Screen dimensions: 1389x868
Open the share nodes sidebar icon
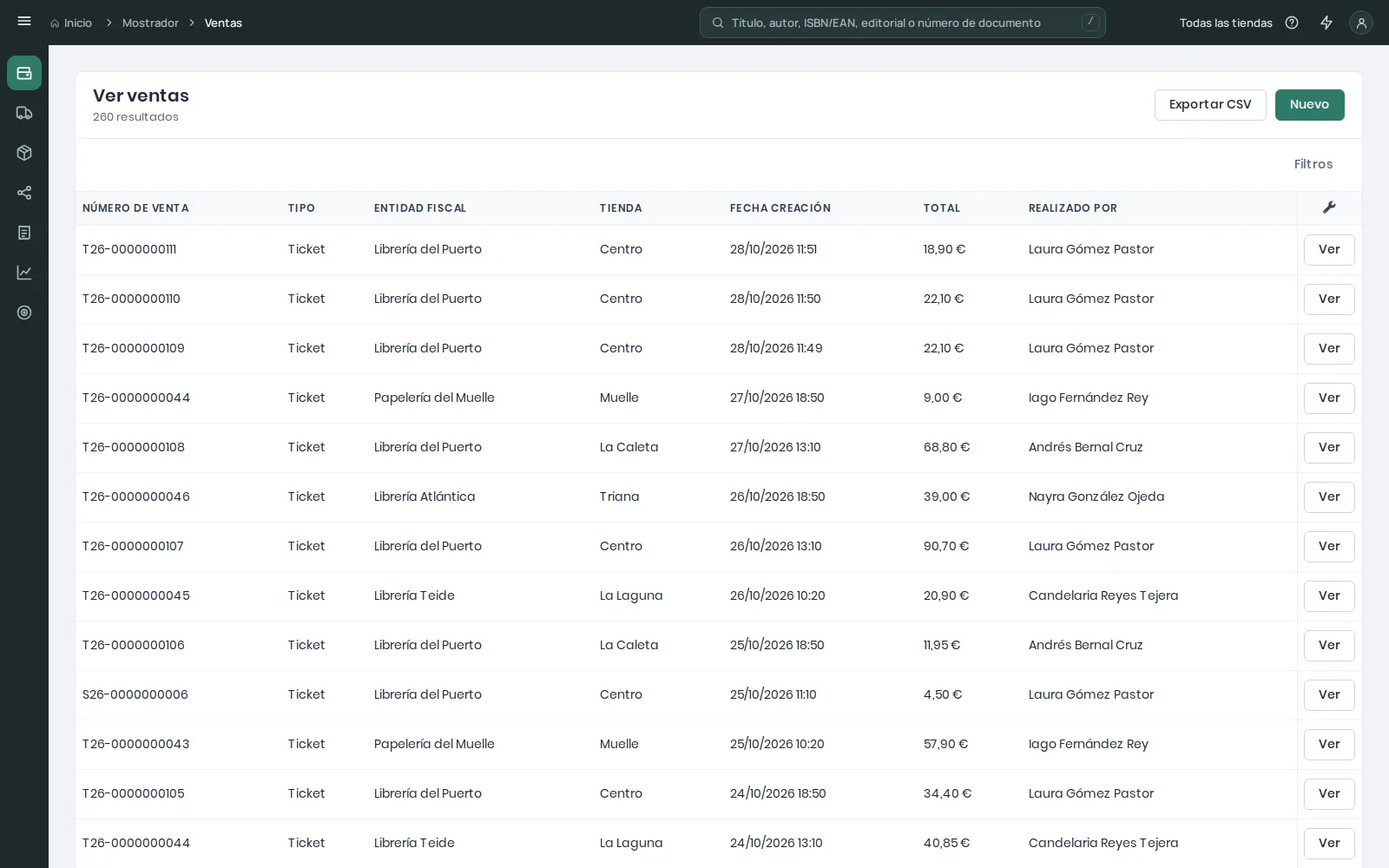24,193
